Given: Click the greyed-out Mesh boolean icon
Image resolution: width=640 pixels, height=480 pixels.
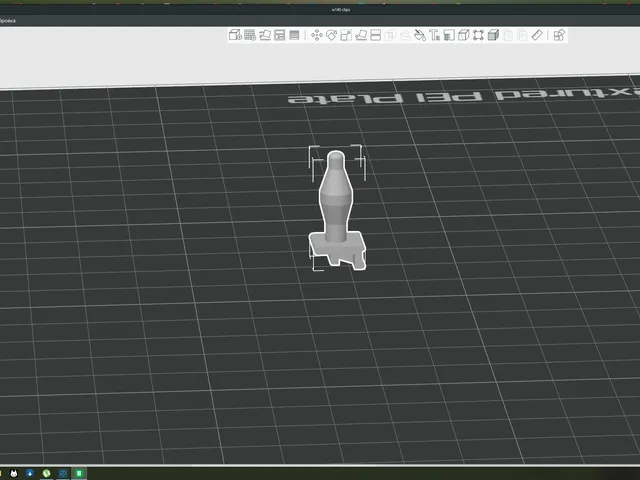Looking at the screenshot, I should pyautogui.click(x=390, y=36).
